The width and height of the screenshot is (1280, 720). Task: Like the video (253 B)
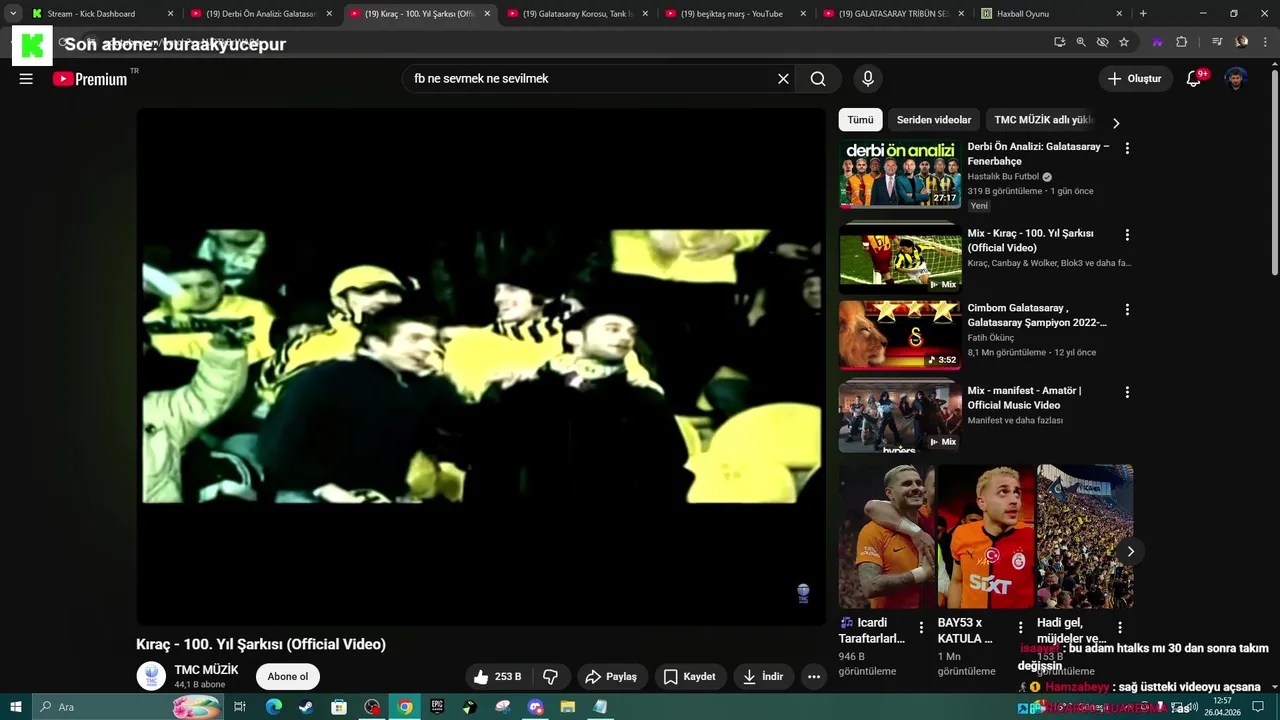[498, 677]
